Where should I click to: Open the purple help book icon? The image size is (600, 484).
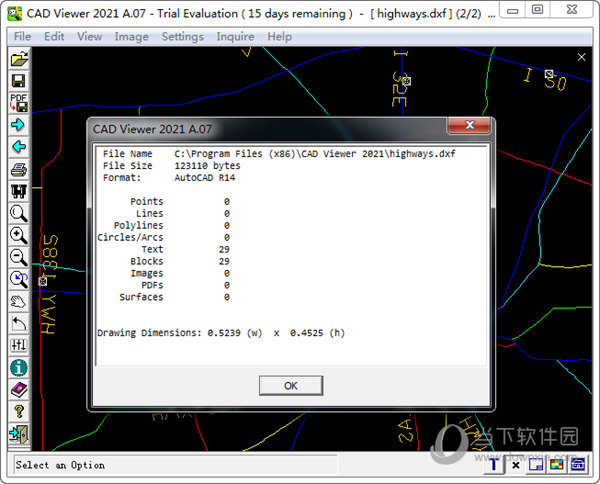(19, 390)
